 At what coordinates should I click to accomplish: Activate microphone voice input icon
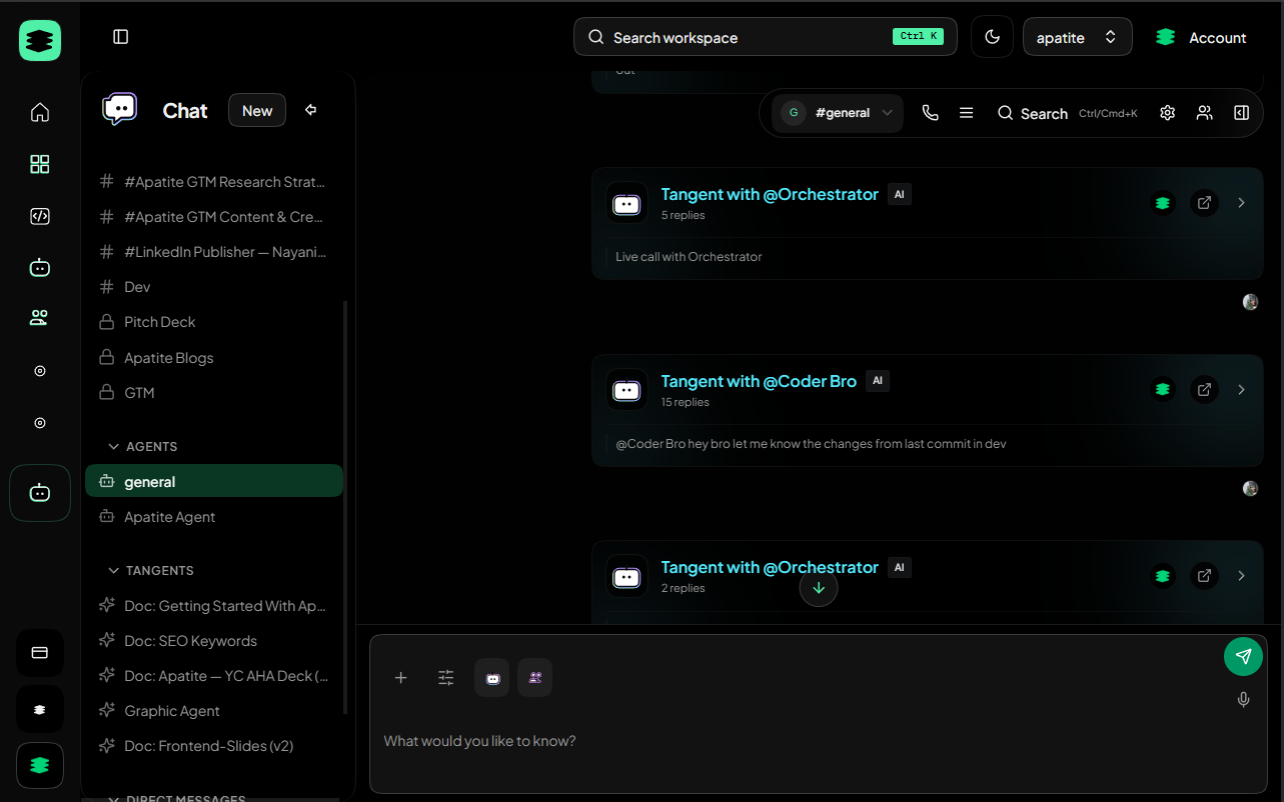pos(1243,700)
